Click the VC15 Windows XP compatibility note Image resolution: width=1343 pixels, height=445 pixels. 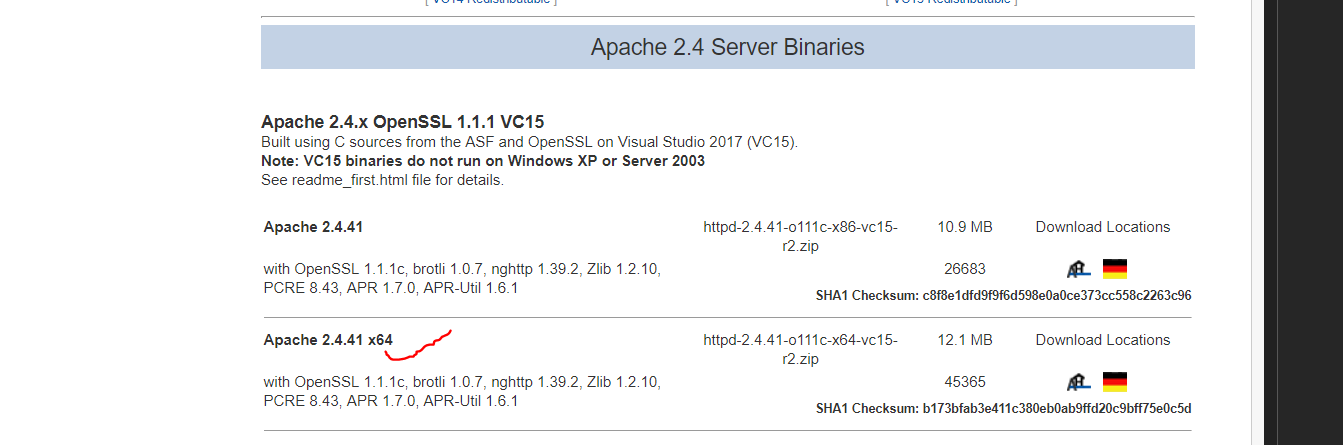click(482, 161)
